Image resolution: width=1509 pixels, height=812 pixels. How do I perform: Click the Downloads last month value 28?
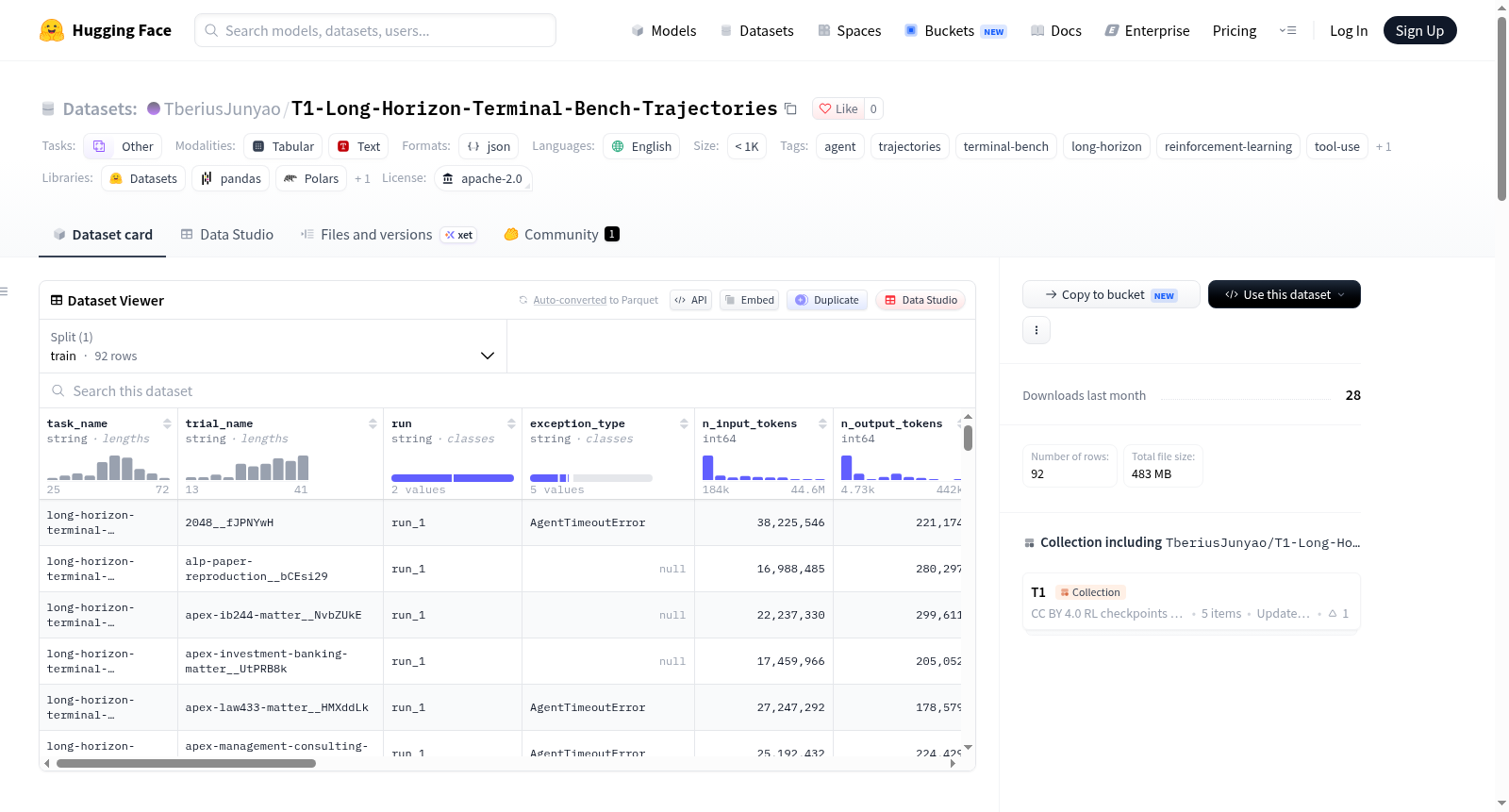click(x=1352, y=395)
